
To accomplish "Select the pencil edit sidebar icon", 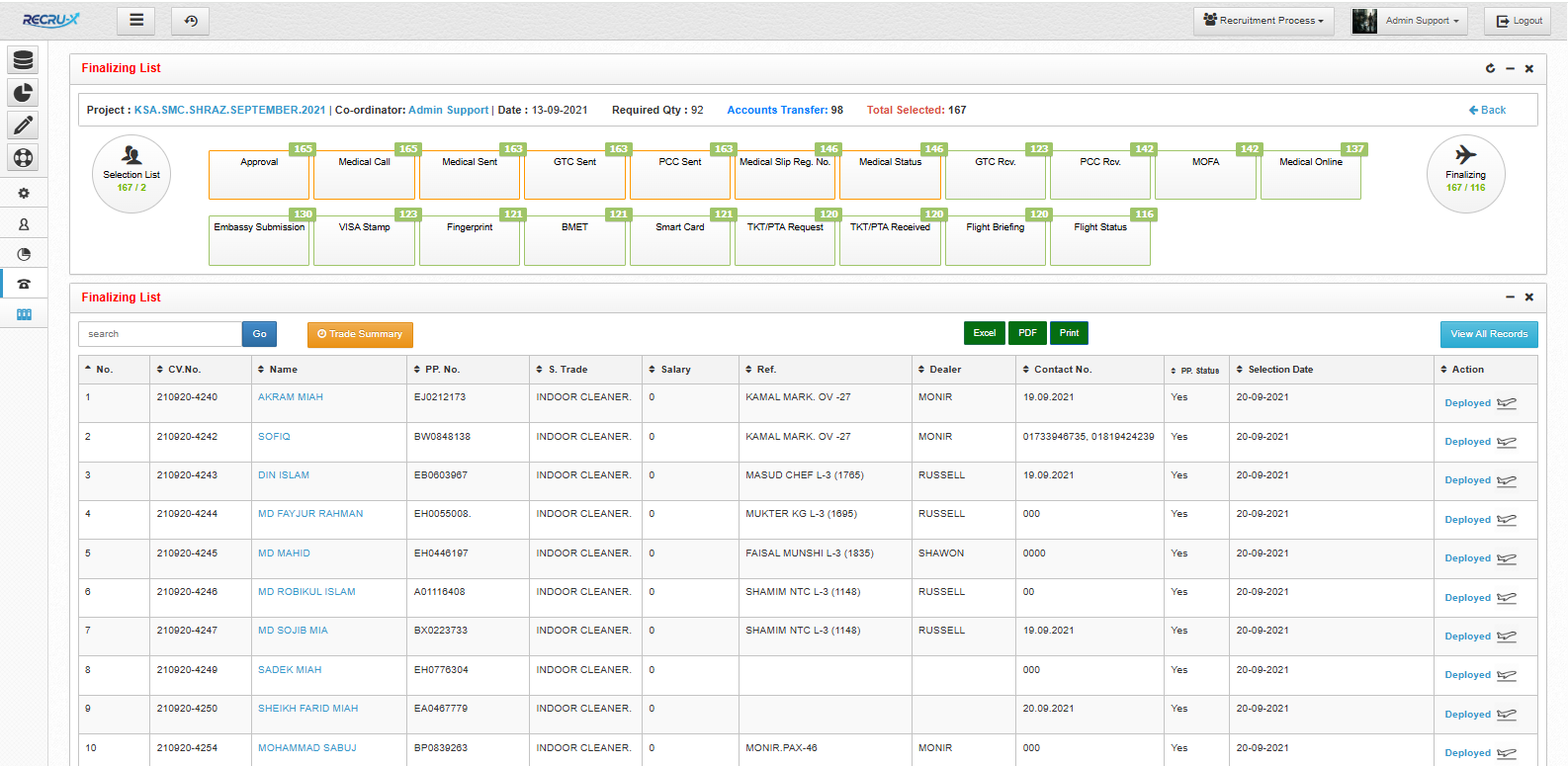I will click(x=24, y=126).
